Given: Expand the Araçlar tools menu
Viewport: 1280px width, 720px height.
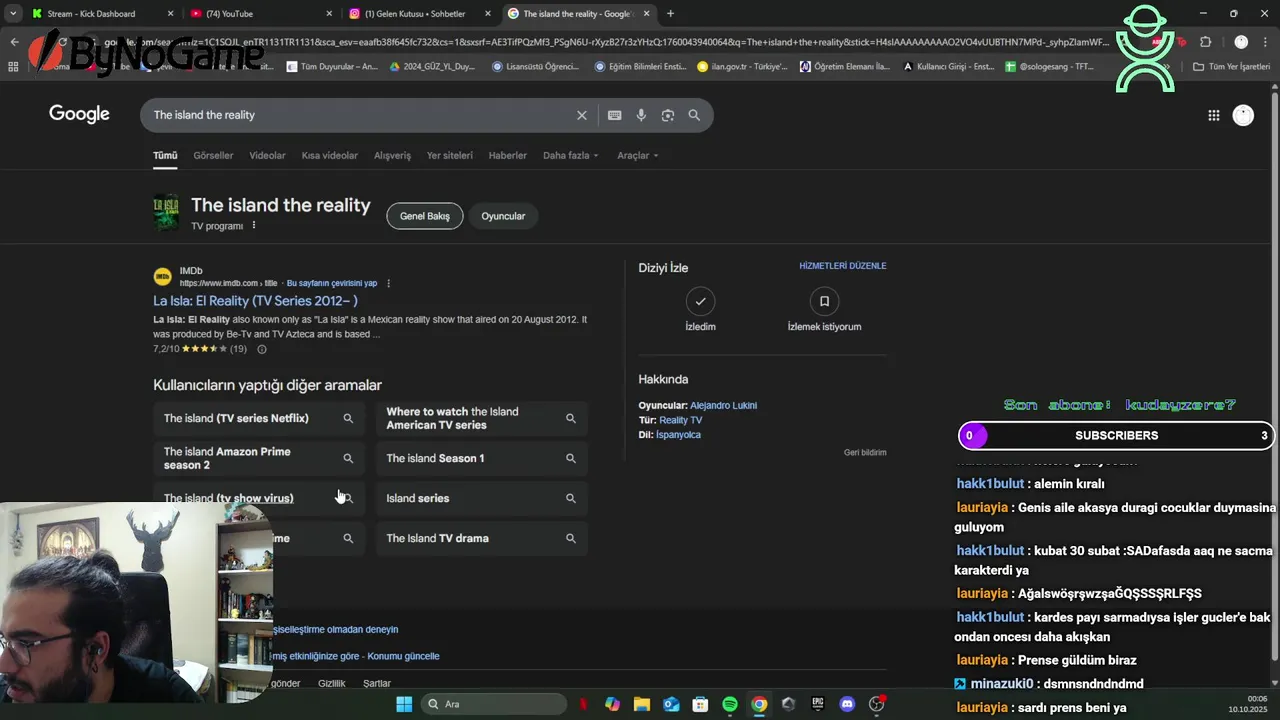Looking at the screenshot, I should (x=638, y=155).
